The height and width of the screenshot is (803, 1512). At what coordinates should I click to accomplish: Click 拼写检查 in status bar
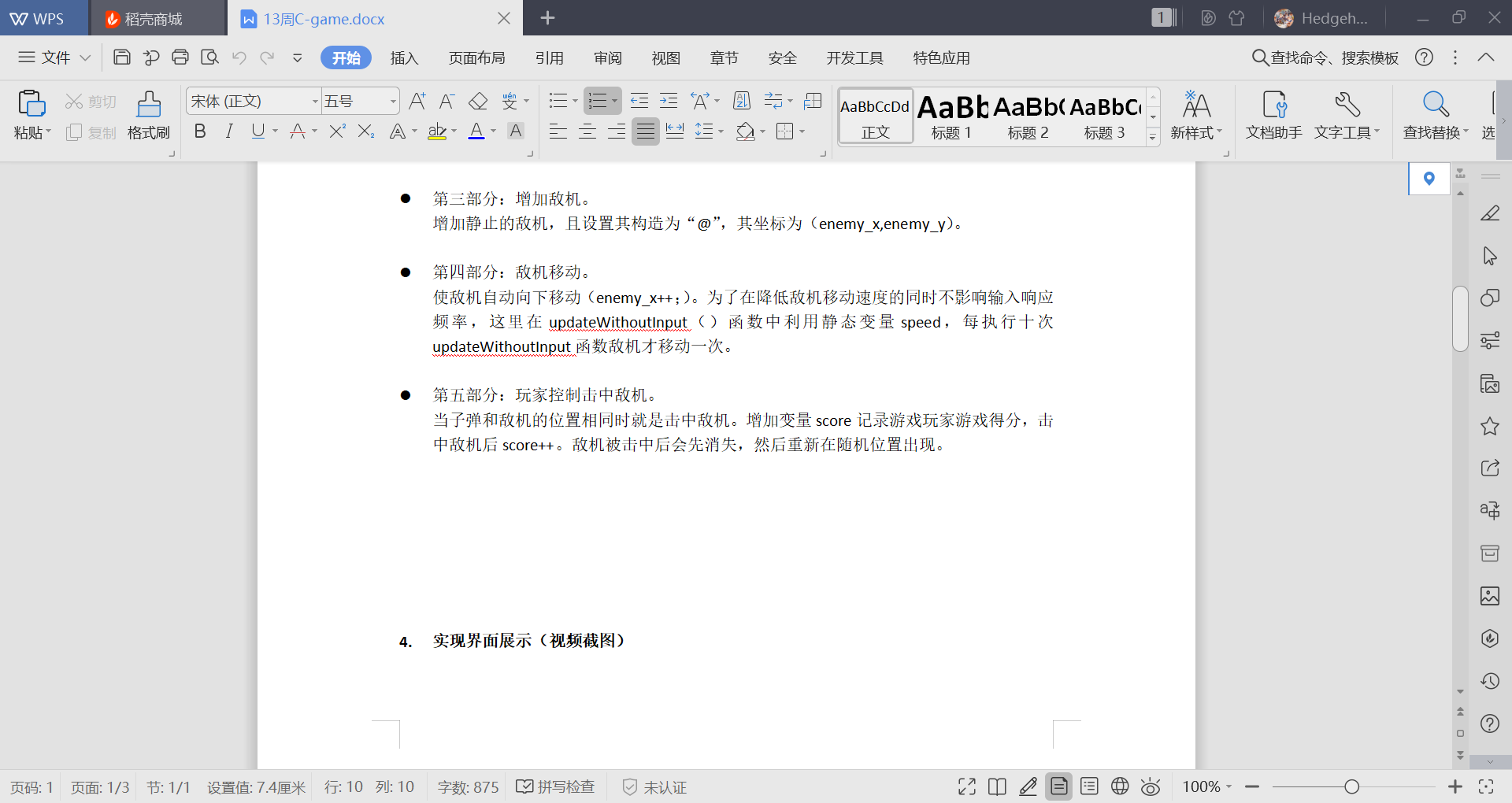click(x=556, y=786)
